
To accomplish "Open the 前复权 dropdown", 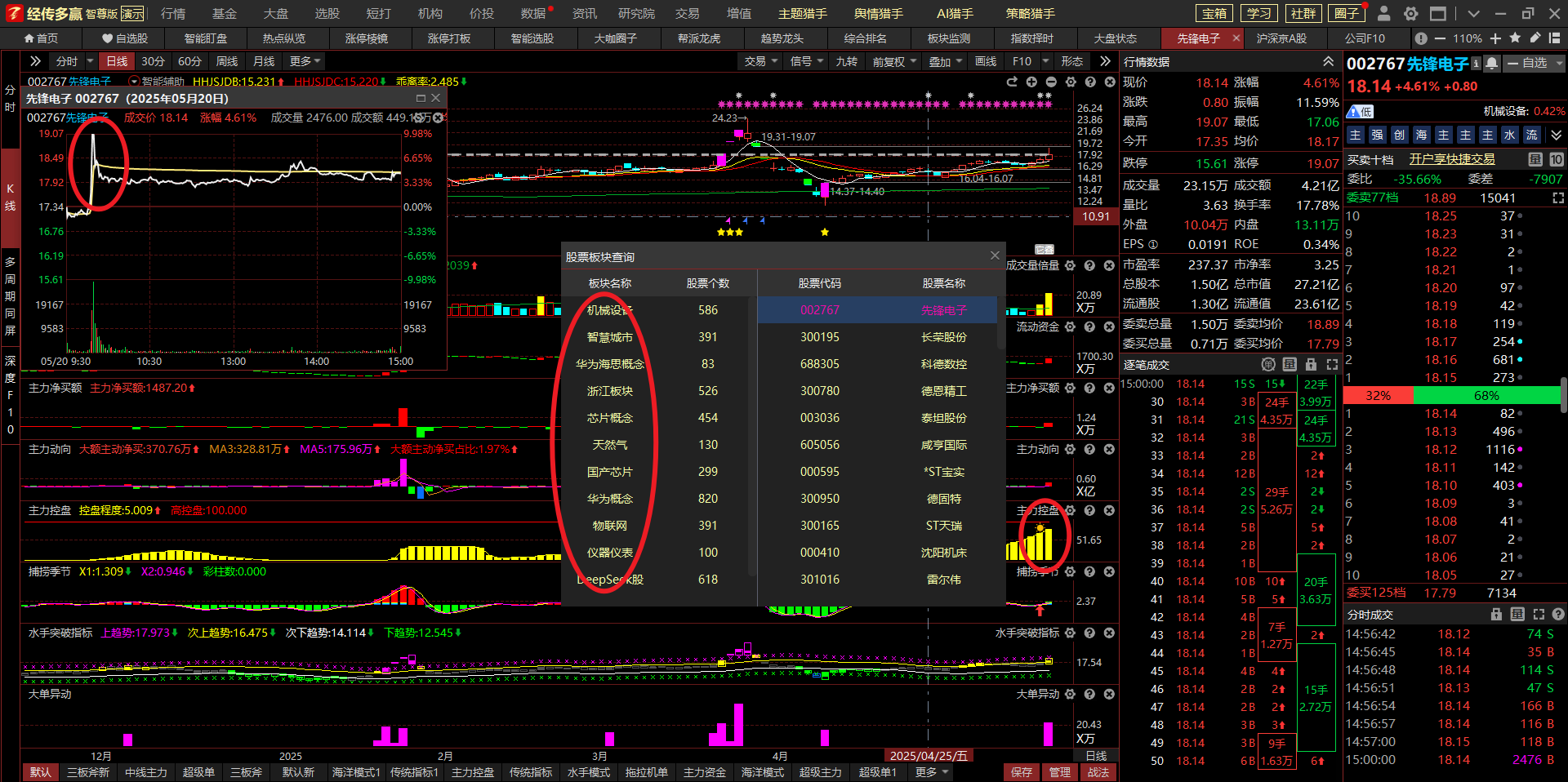I will (894, 61).
